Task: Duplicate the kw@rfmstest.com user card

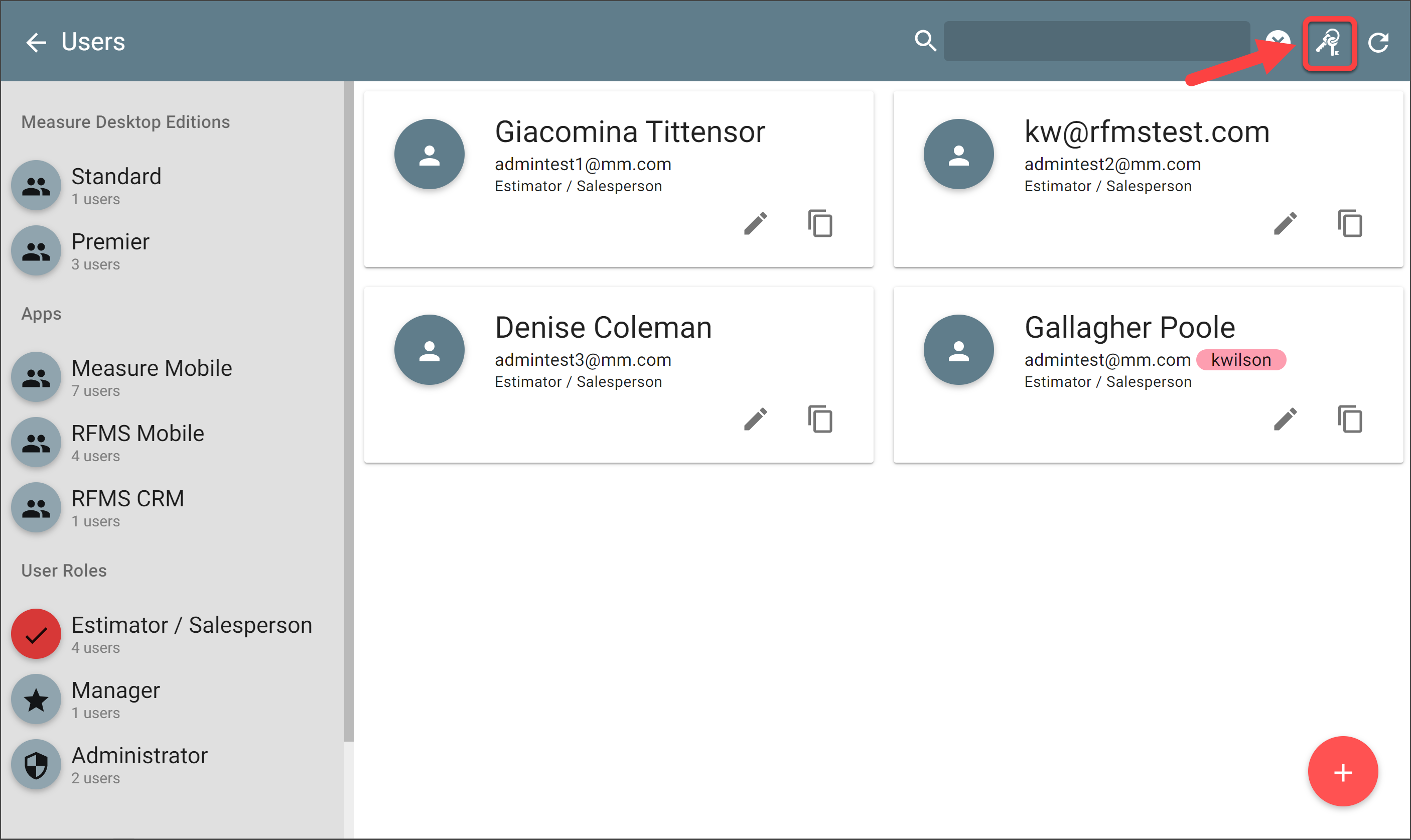Action: pos(1350,223)
